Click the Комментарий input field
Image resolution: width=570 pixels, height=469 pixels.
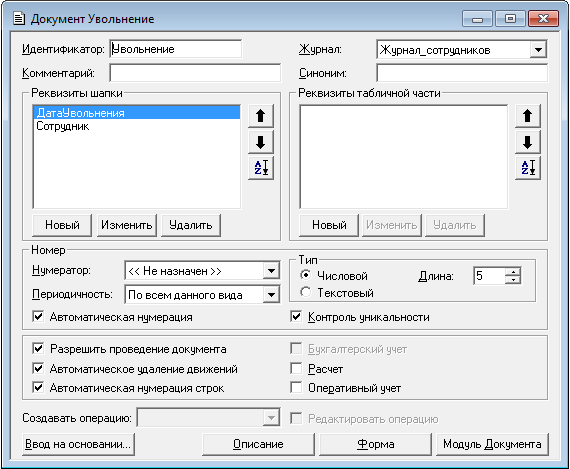click(x=195, y=73)
